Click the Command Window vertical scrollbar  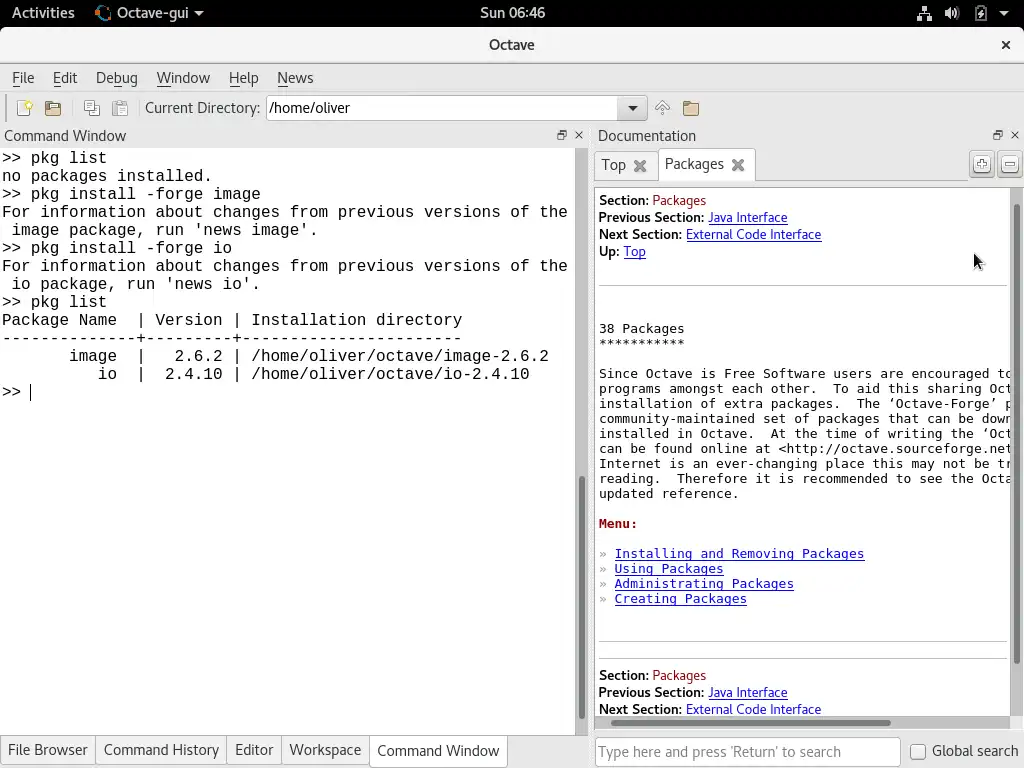point(581,597)
